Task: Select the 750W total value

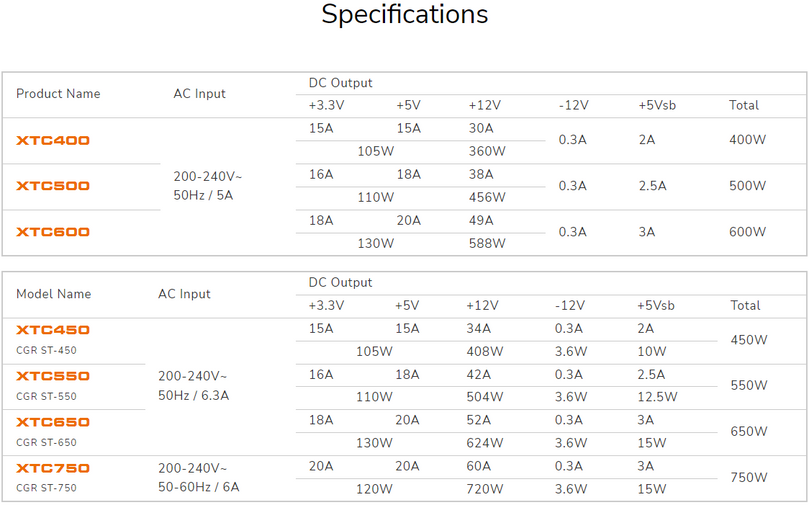Action: [x=749, y=478]
